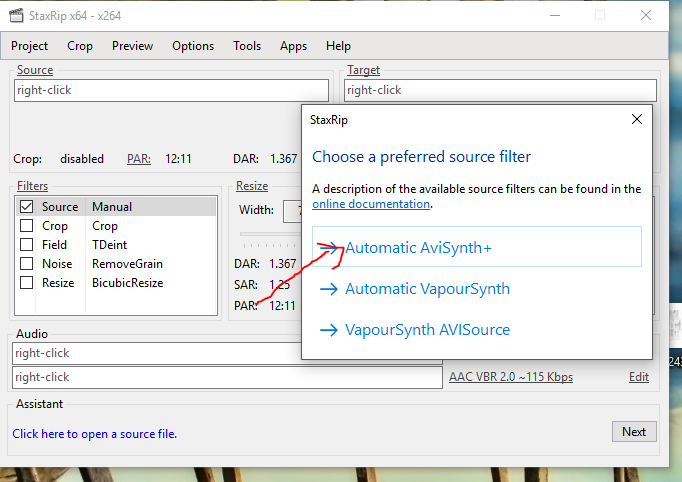Uncheck the Source filter checkbox

pyautogui.click(x=27, y=207)
